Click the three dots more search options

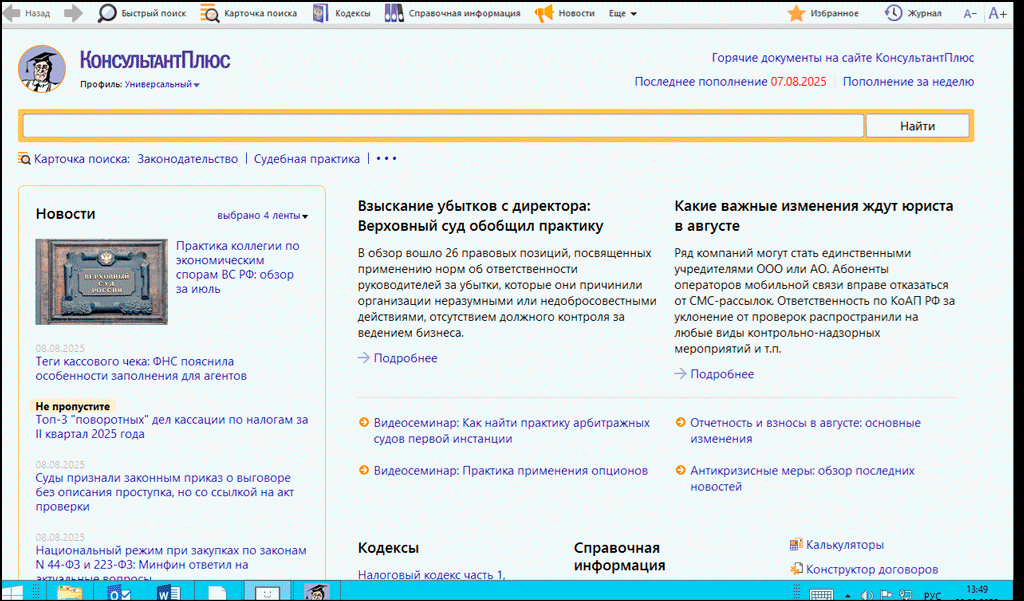tap(386, 159)
